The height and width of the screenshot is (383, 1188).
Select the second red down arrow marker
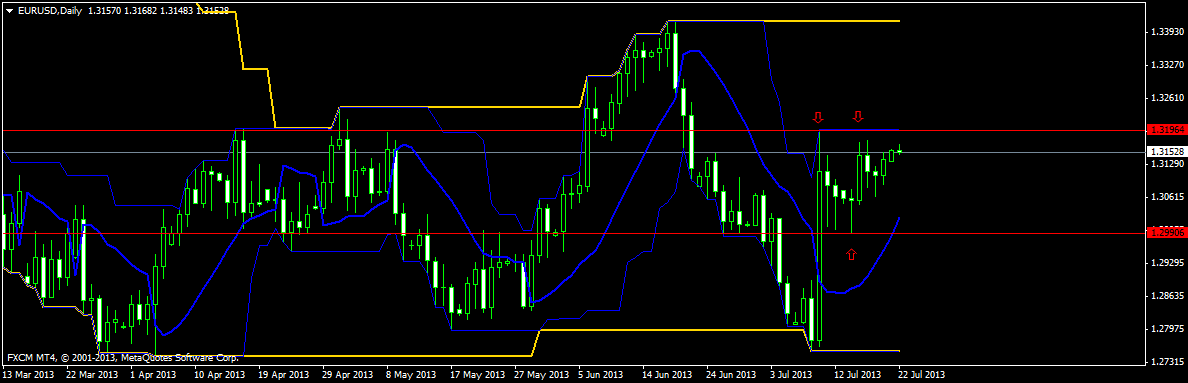(x=858, y=117)
